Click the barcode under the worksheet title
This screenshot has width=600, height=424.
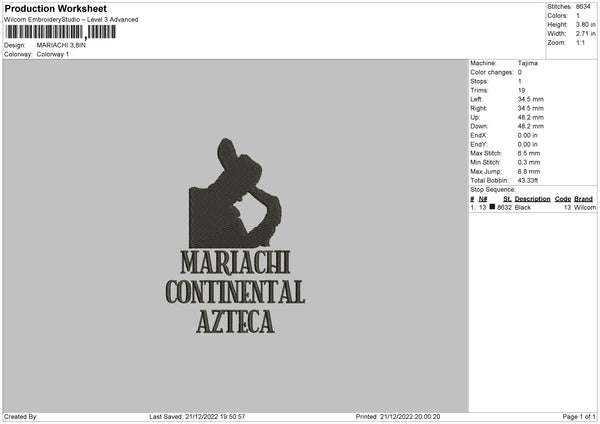click(x=60, y=32)
